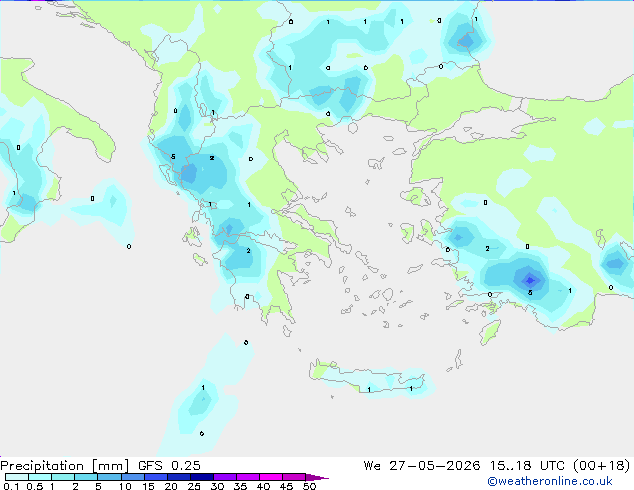
Task: Click the 'GFS 0.25' model label
Action: 169,466
